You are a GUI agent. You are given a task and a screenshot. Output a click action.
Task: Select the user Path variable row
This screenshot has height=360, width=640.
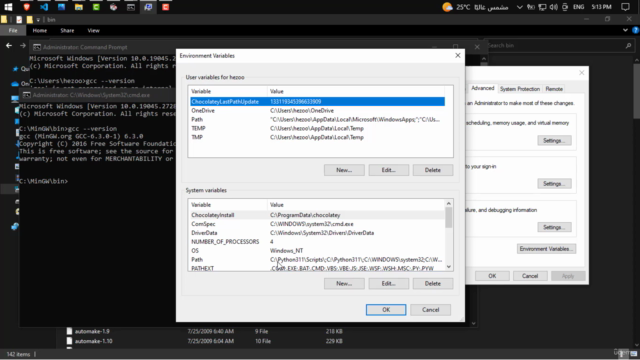pyautogui.click(x=318, y=120)
